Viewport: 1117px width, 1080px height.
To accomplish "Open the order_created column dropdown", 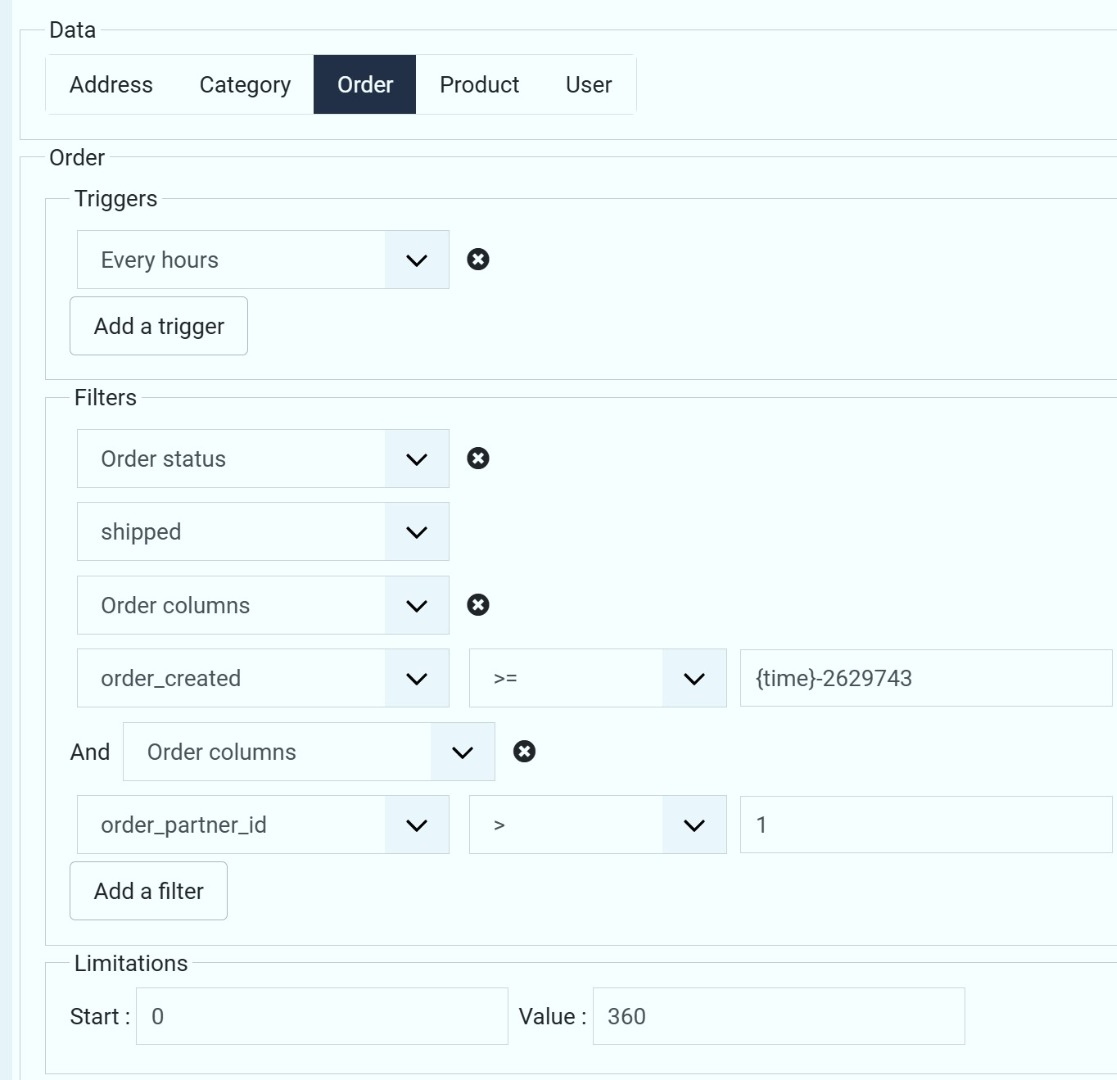I will click(x=263, y=678).
